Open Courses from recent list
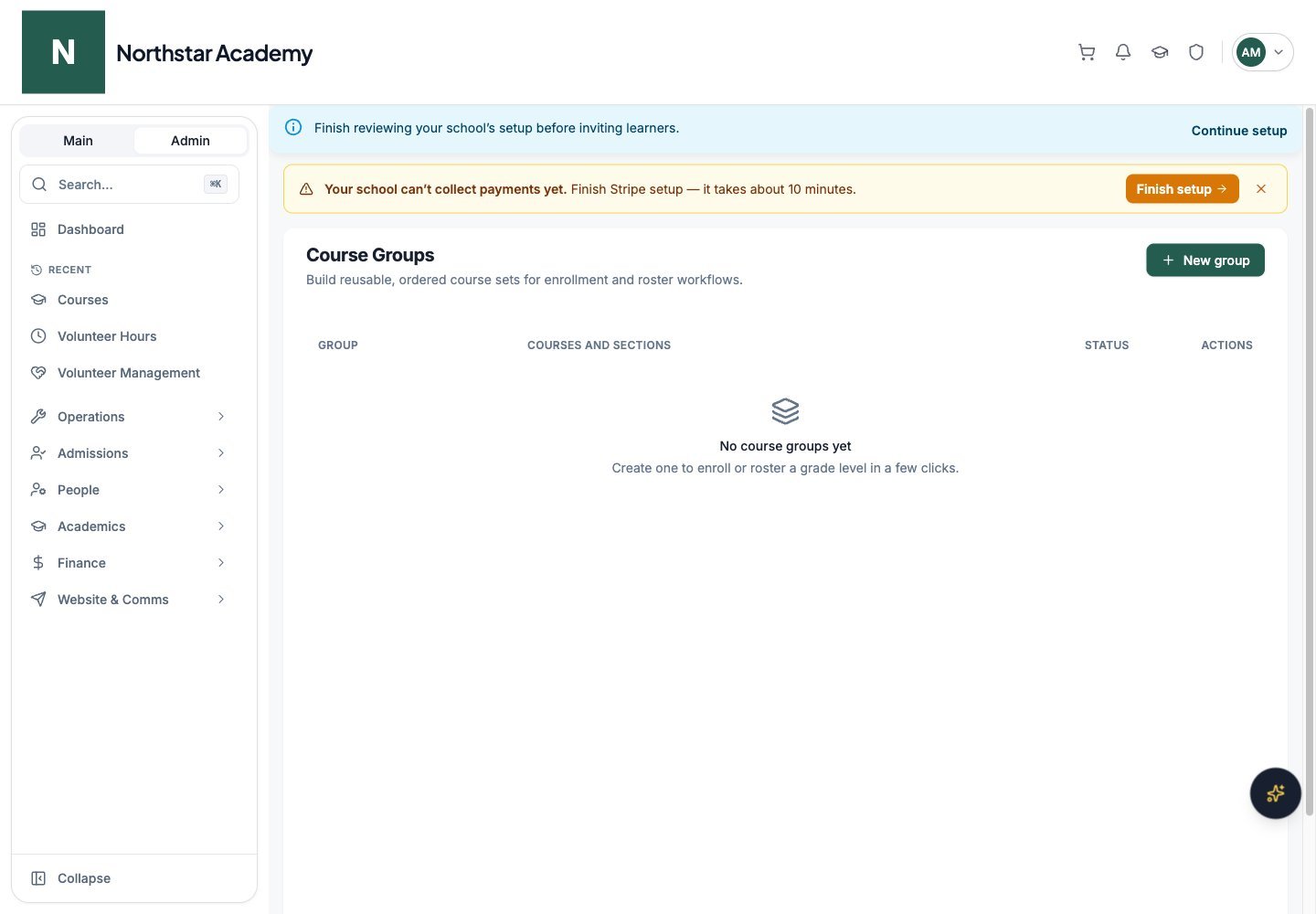The height and width of the screenshot is (914, 1316). point(128,300)
